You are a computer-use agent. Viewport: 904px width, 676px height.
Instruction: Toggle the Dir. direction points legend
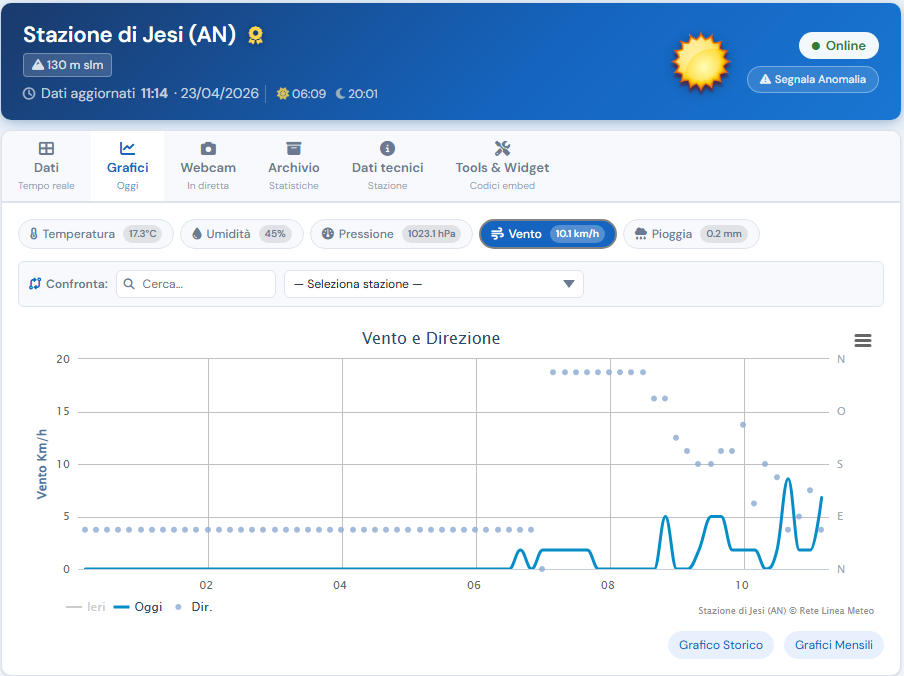tap(194, 607)
